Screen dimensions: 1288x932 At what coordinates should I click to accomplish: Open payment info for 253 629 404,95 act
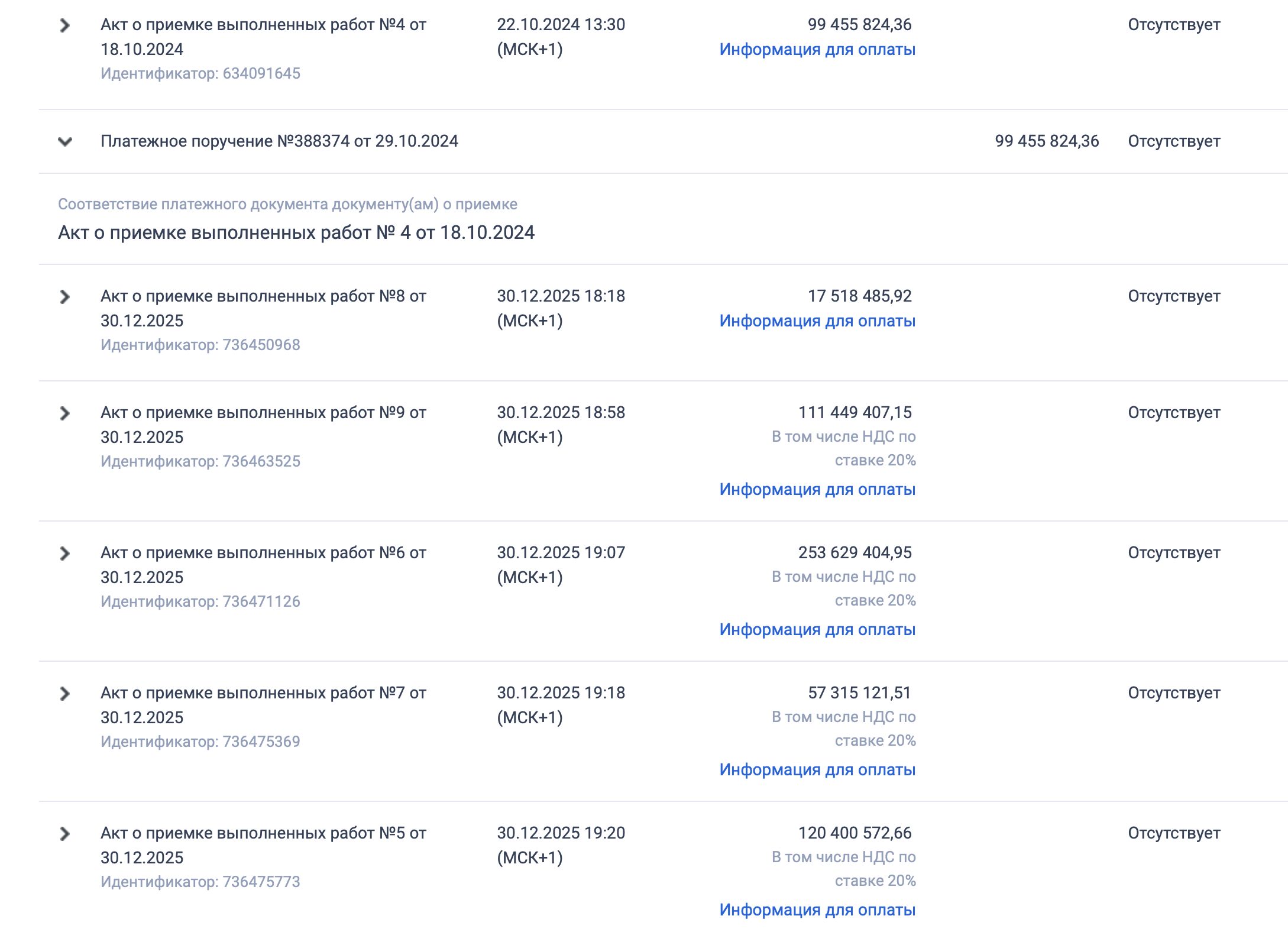tap(817, 630)
